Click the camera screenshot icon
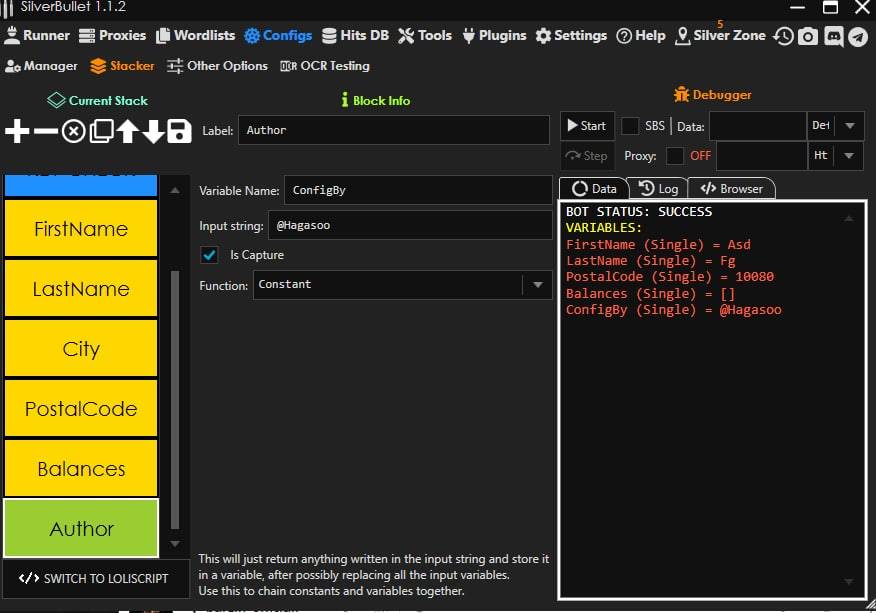This screenshot has width=876, height=613. tap(808, 36)
